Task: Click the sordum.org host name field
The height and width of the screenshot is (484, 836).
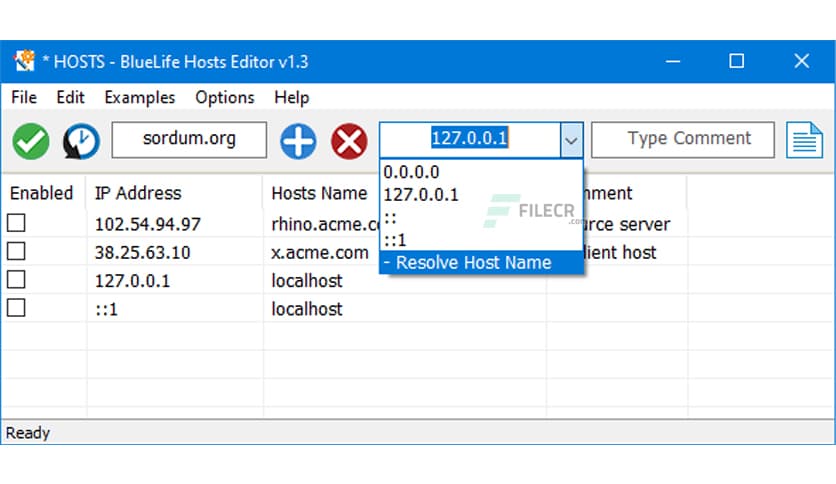Action: point(189,140)
